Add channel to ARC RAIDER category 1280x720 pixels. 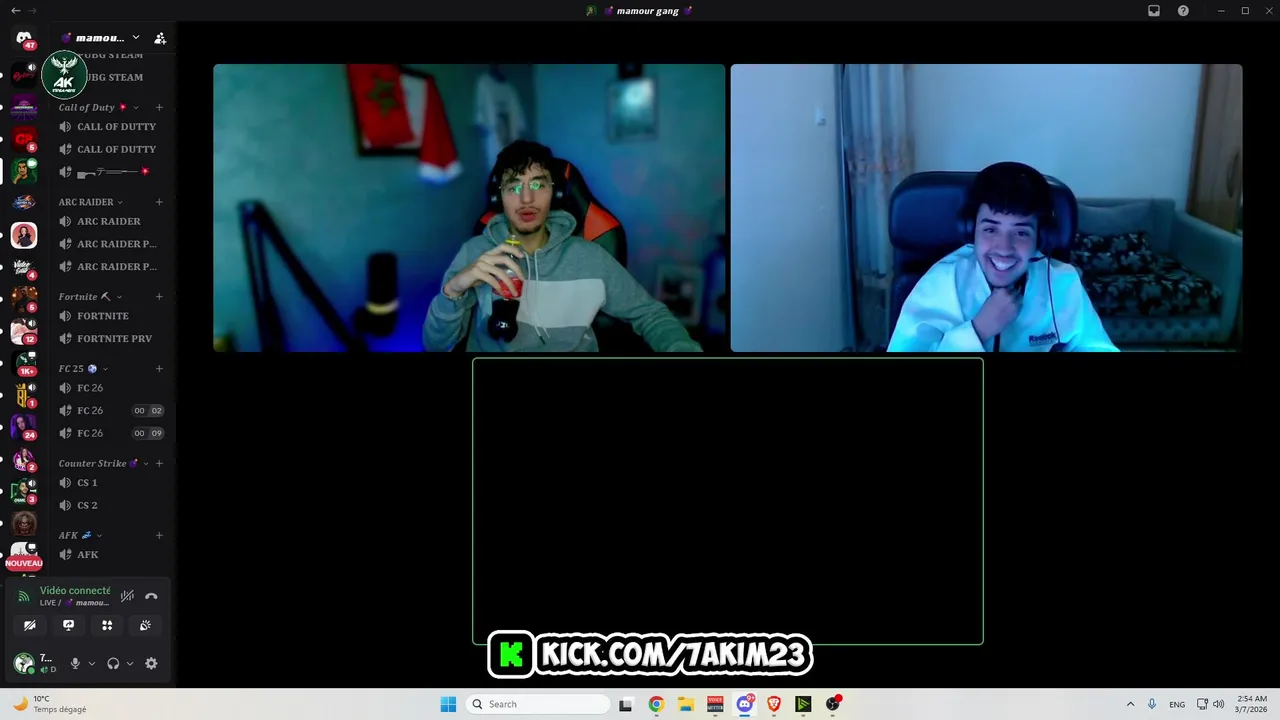pyautogui.click(x=159, y=202)
